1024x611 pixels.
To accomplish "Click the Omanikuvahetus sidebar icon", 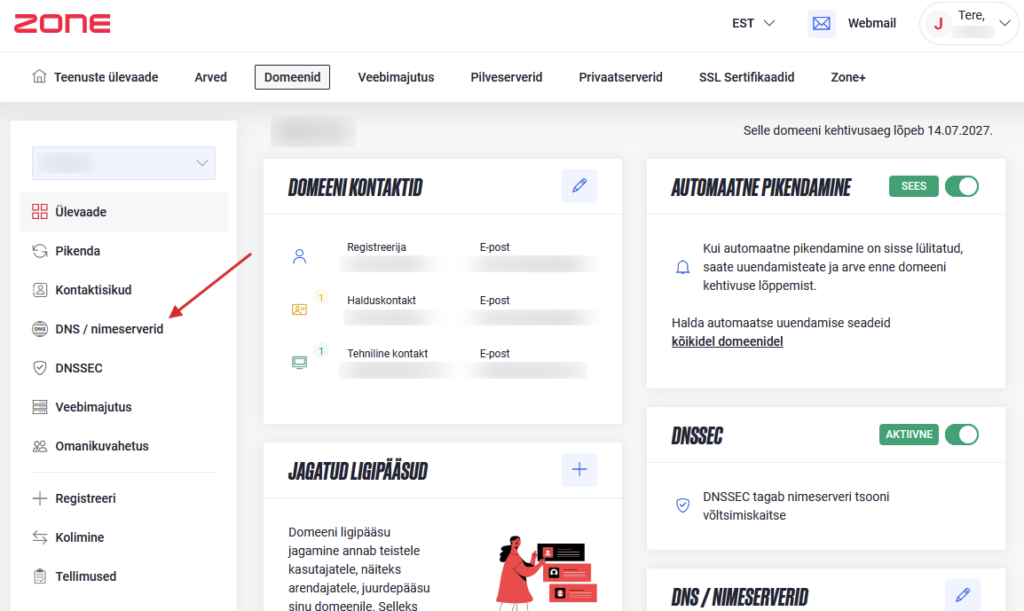I will pos(39,445).
